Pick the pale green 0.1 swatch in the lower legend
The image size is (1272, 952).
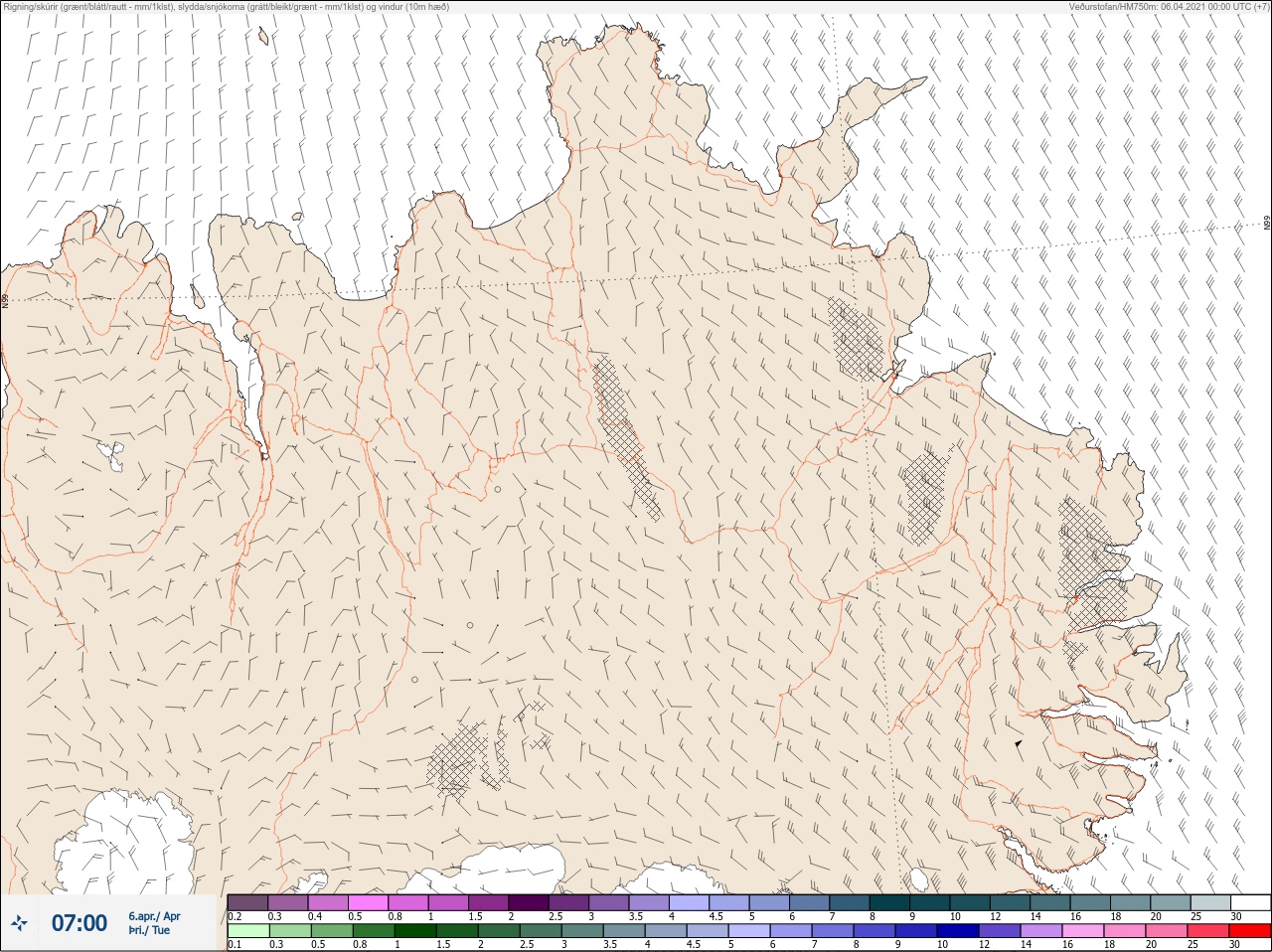247,931
